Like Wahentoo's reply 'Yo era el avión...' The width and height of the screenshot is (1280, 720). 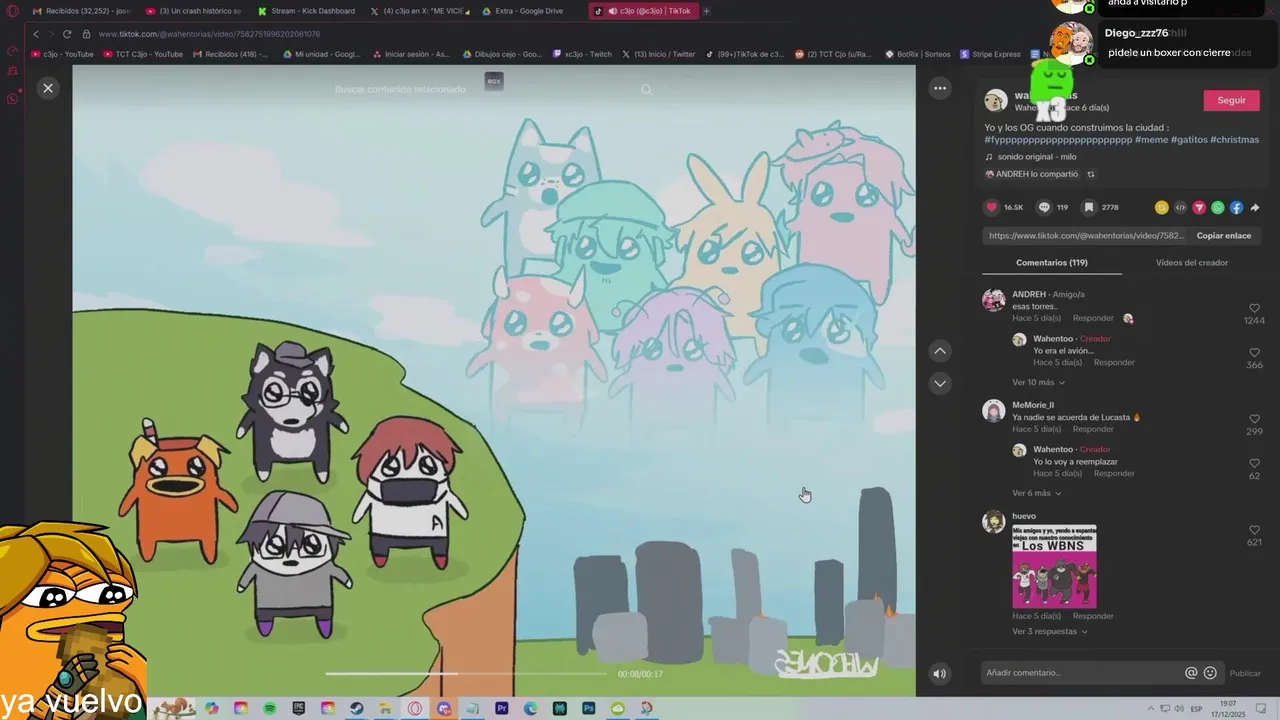coord(1254,353)
